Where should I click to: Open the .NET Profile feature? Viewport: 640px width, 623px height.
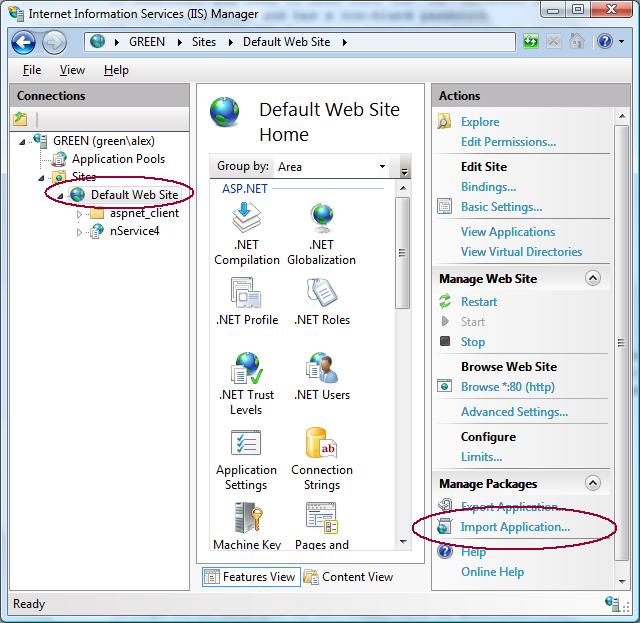[x=247, y=301]
